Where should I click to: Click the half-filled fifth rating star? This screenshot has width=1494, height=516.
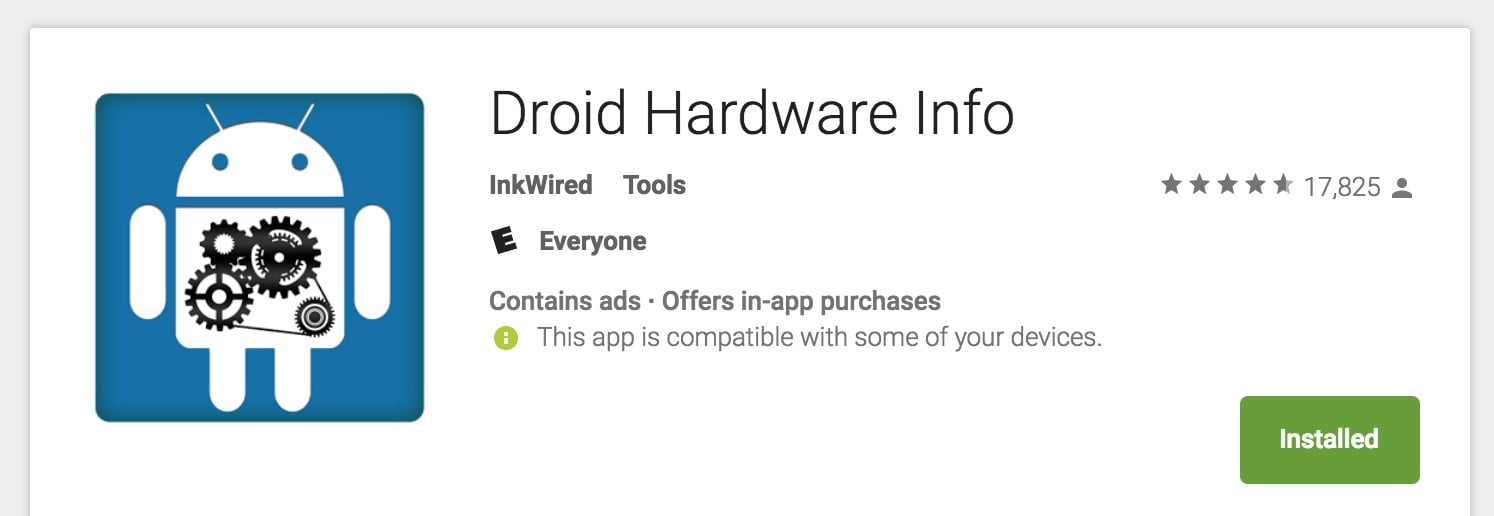coord(1283,185)
